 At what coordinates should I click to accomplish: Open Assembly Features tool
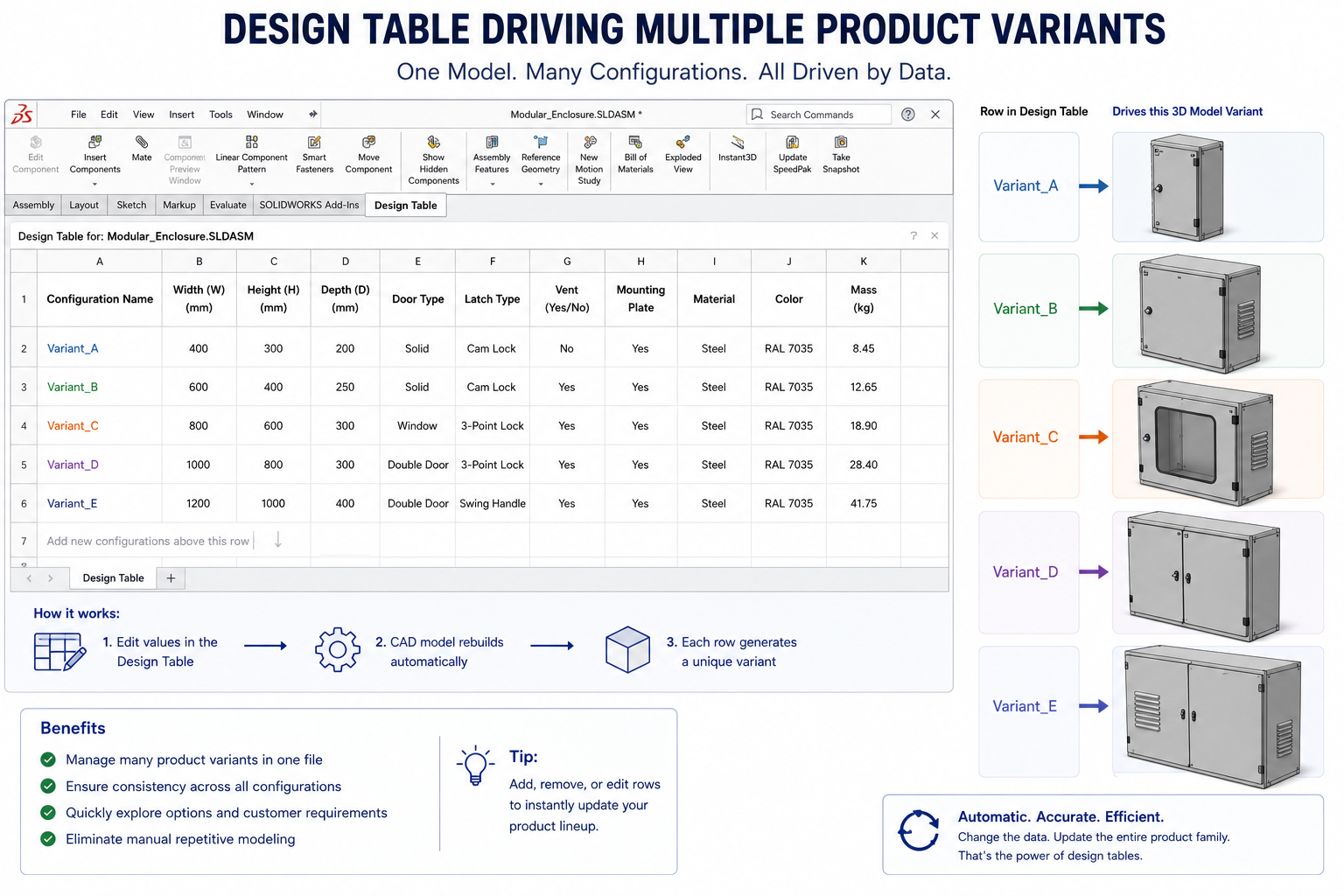pyautogui.click(x=492, y=155)
